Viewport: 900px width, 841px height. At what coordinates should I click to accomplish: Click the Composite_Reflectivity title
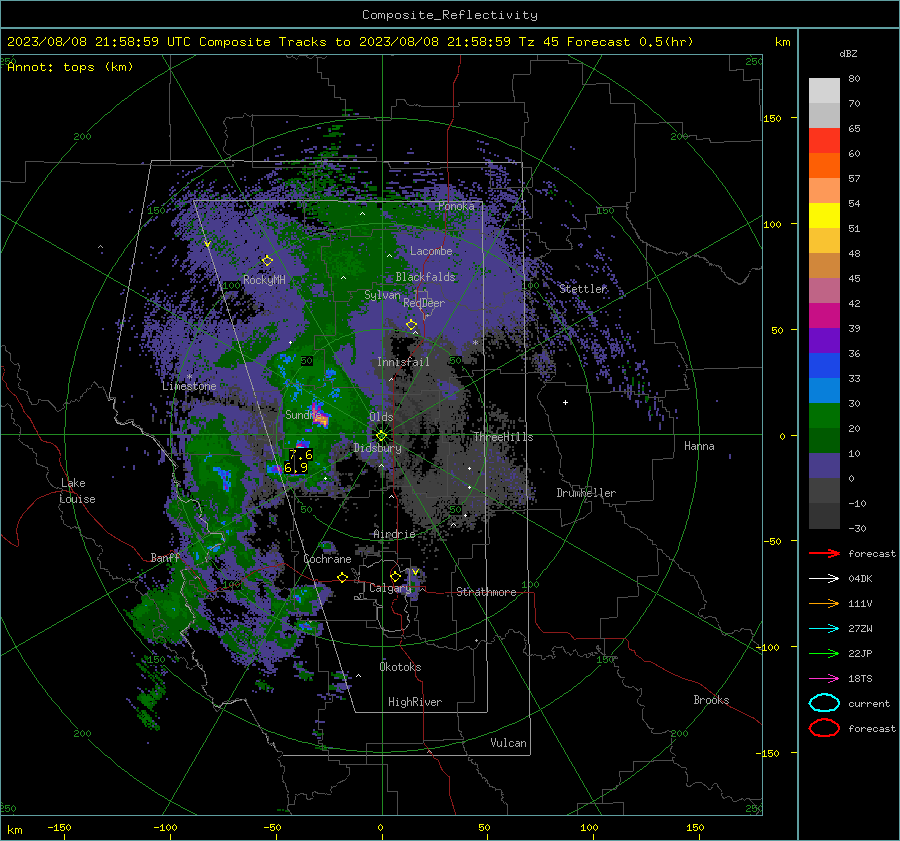tap(450, 15)
